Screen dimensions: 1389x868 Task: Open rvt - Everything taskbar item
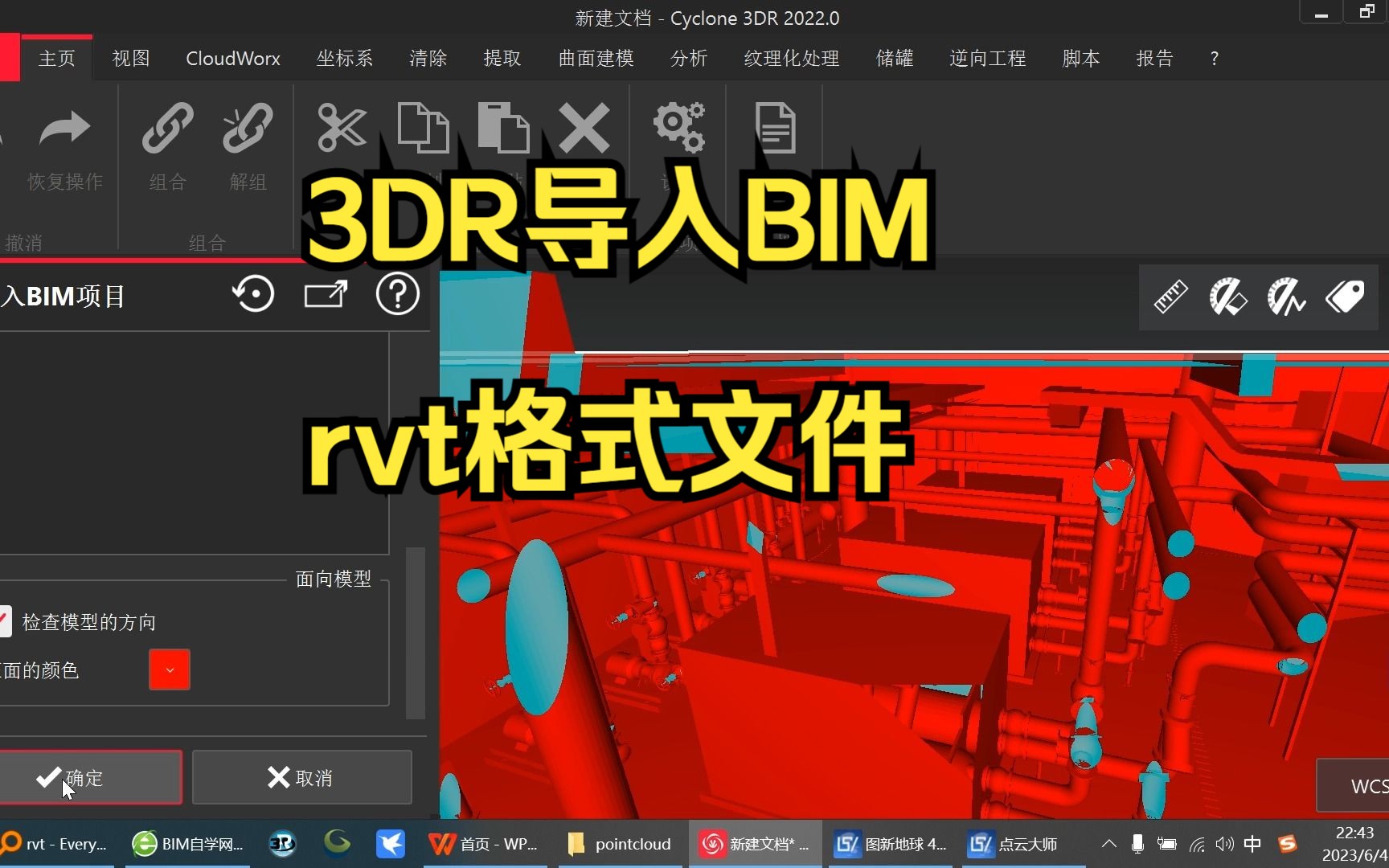56,844
